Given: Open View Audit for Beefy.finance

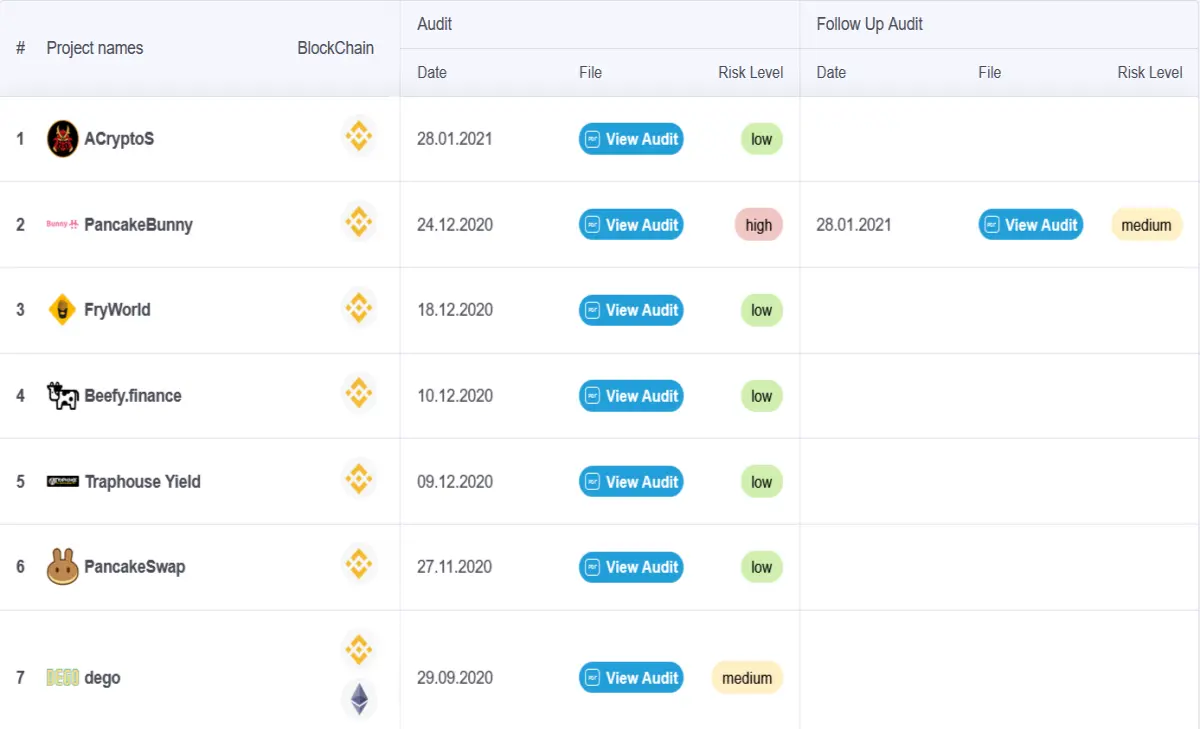Looking at the screenshot, I should (x=631, y=396).
